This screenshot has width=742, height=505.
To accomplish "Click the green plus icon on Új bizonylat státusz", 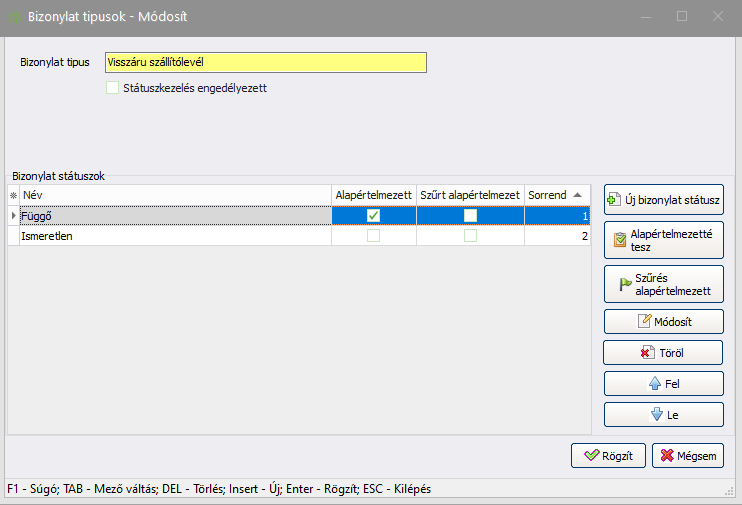I will 614,200.
